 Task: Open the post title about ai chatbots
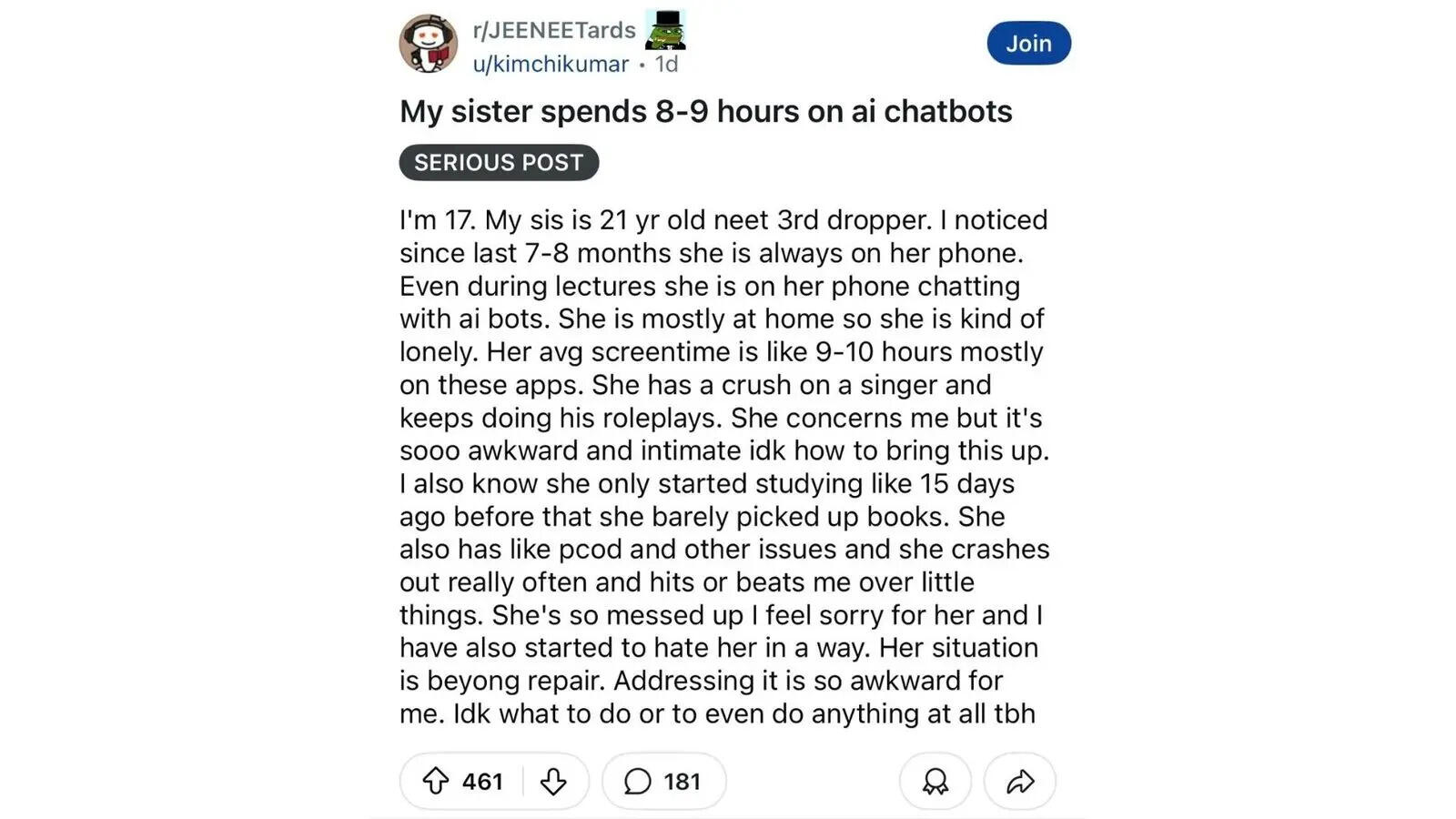tap(705, 111)
